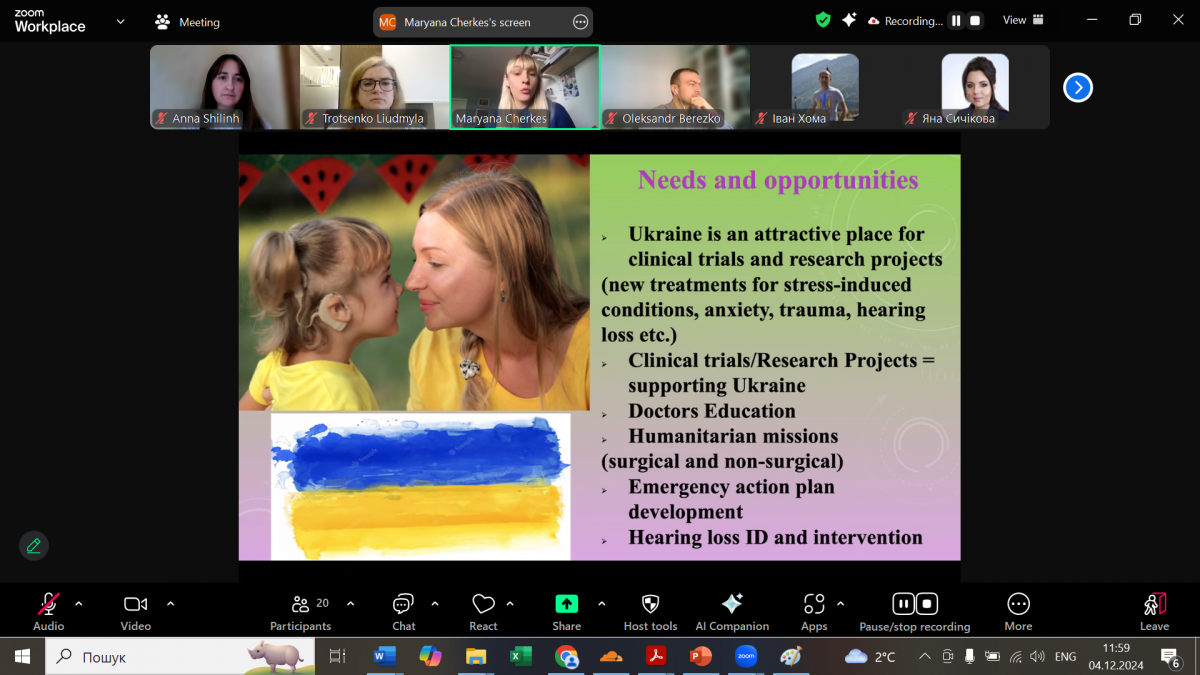The width and height of the screenshot is (1200, 675).
Task: Click the annotation pencil icon
Action: (34, 545)
